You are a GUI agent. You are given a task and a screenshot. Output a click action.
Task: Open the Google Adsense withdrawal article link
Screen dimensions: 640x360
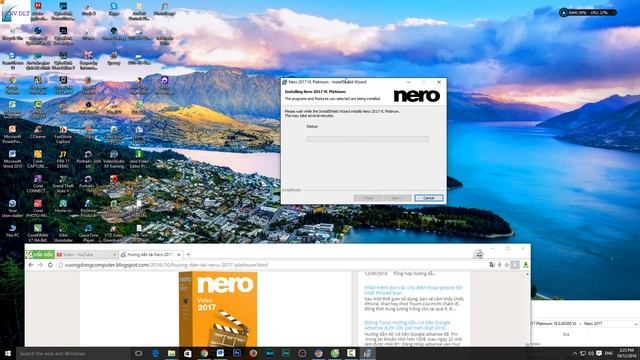pyautogui.click(x=407, y=325)
